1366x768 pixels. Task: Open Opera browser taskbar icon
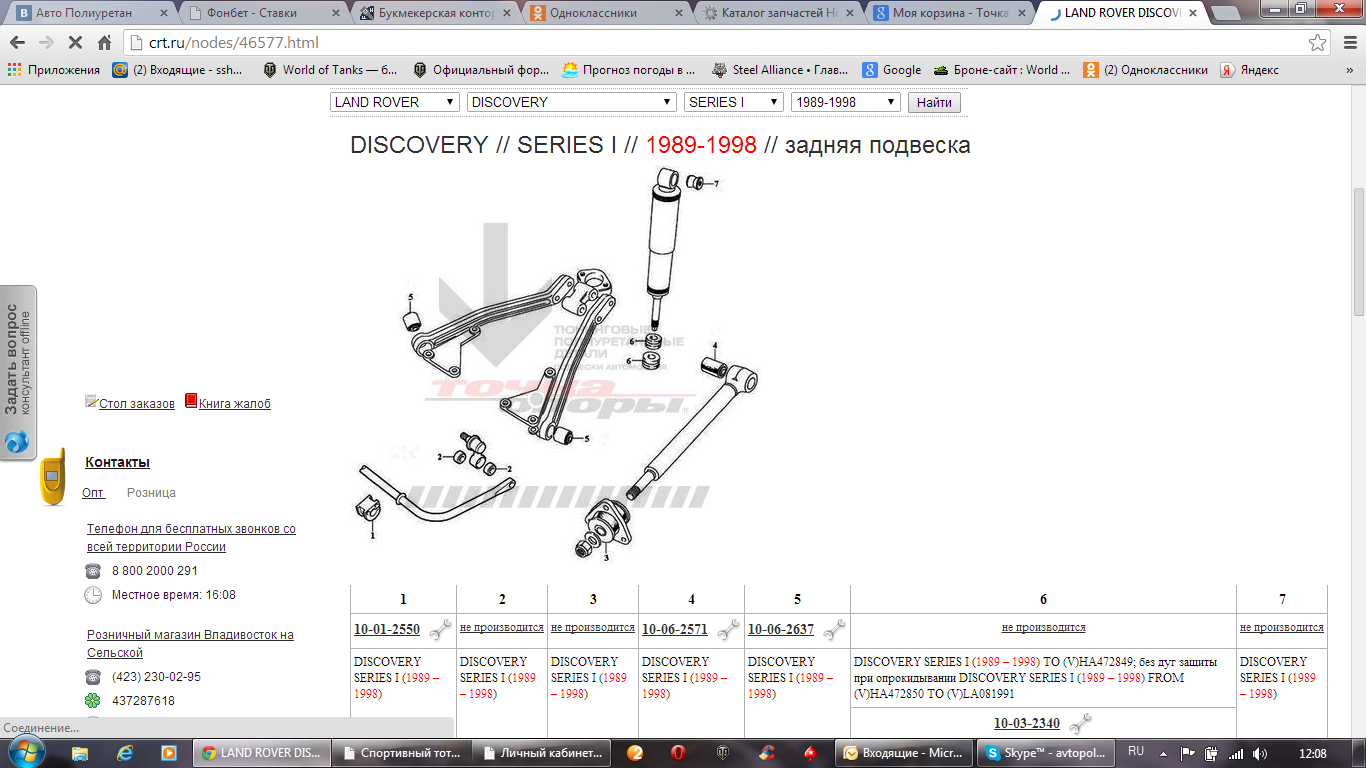[x=678, y=753]
